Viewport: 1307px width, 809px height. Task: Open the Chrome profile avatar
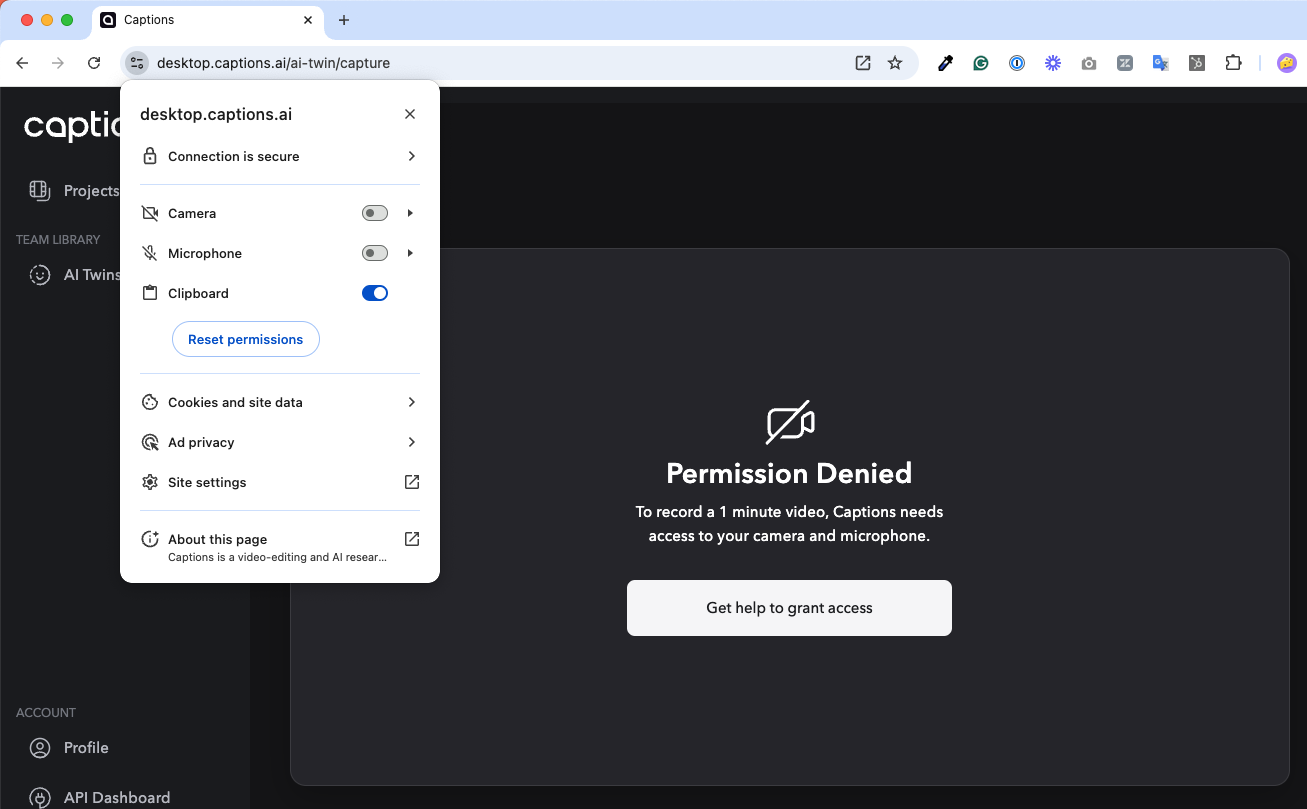1287,63
